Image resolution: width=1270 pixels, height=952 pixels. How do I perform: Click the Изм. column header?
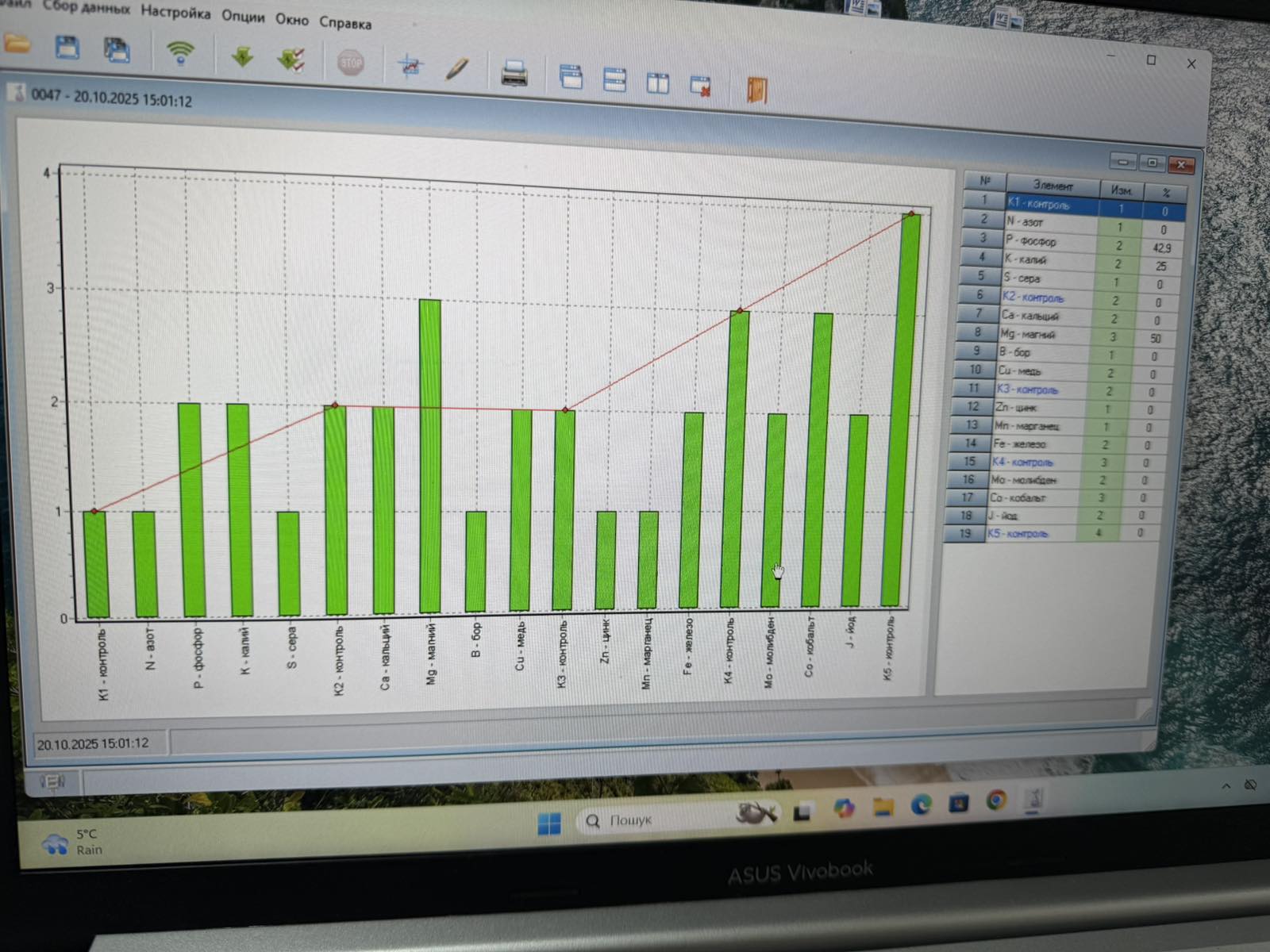click(1121, 190)
